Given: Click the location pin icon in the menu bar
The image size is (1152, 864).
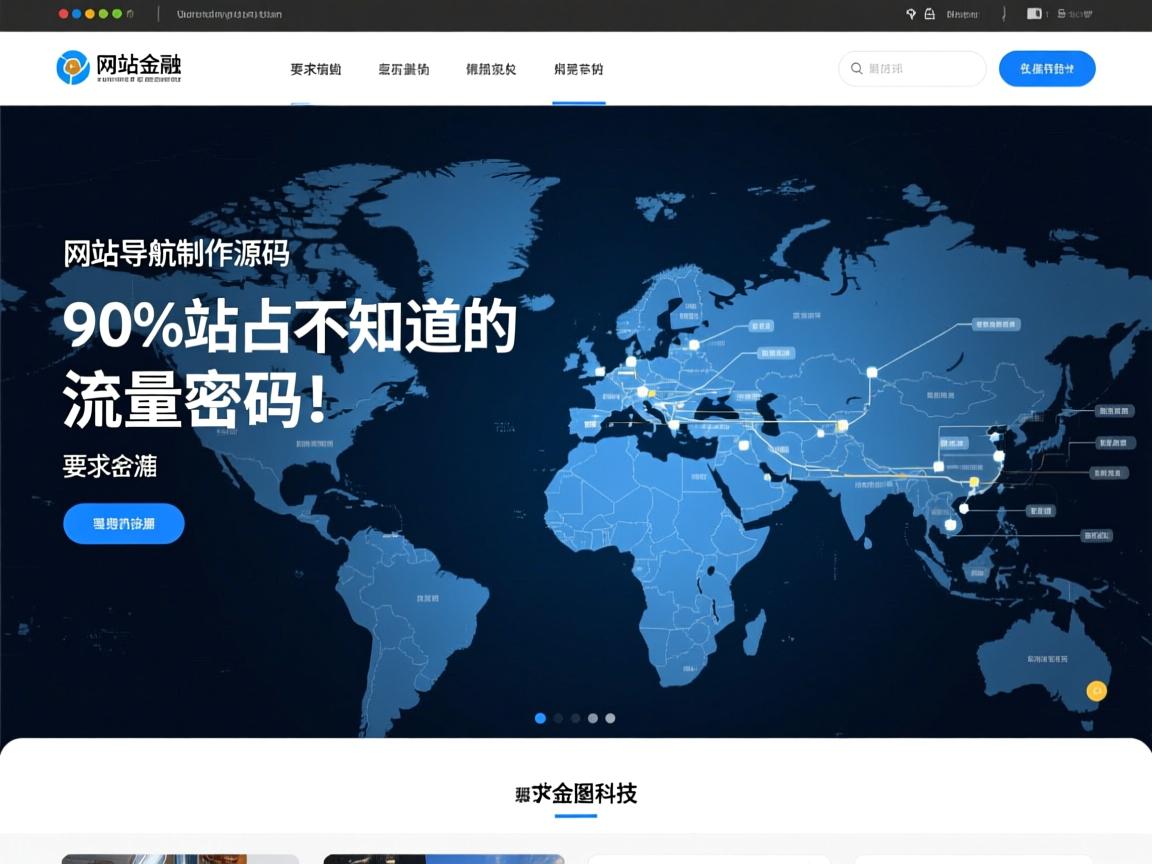Looking at the screenshot, I should 909,14.
